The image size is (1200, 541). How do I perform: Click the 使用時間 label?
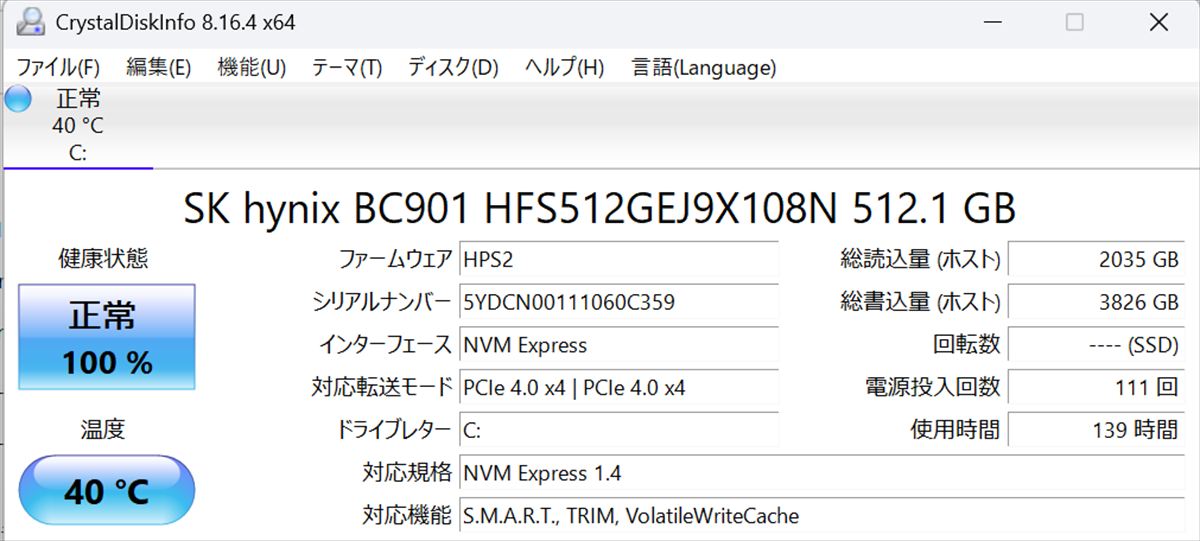click(955, 430)
